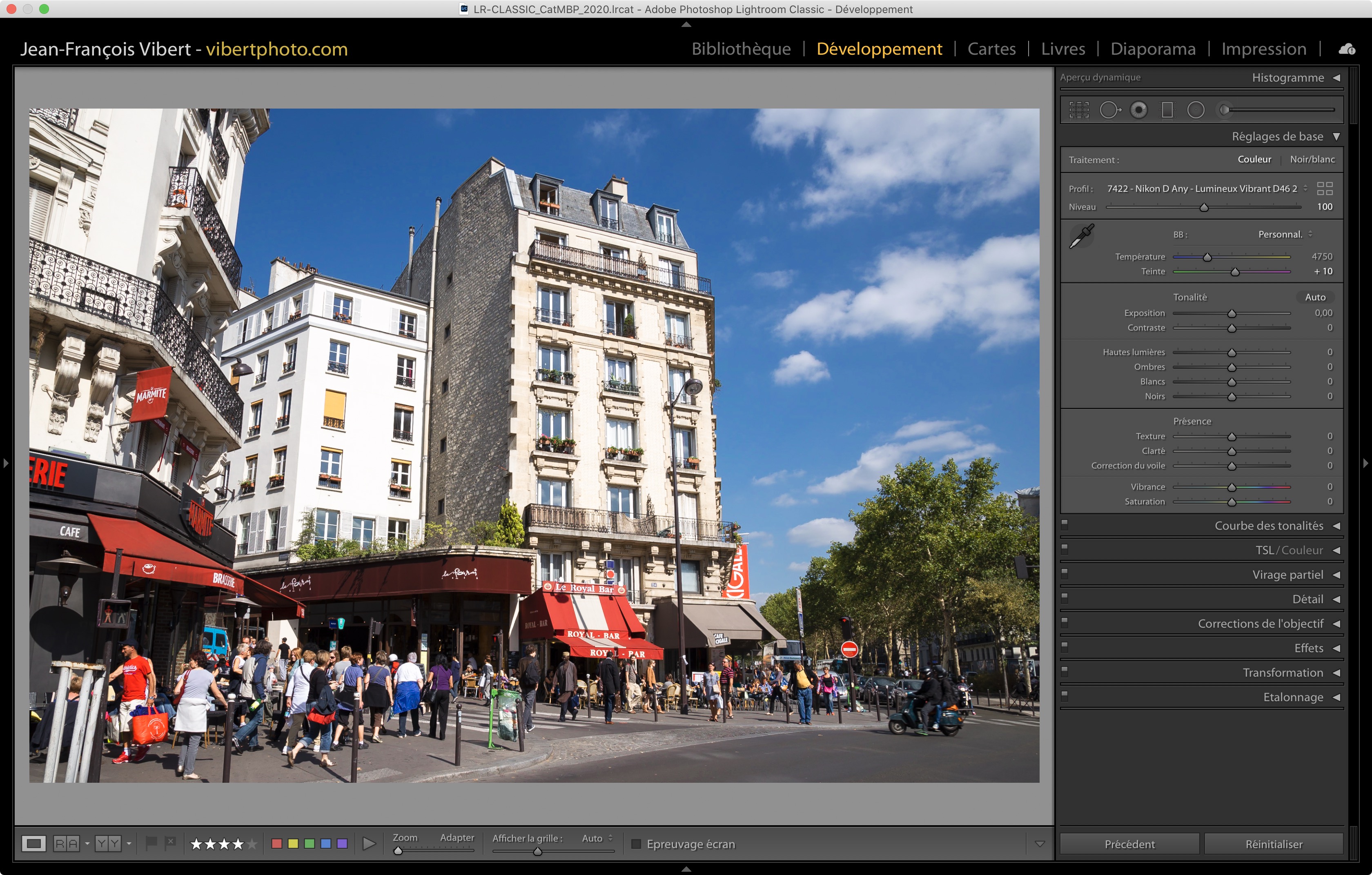Select the red eye correction tool
Screen dimensions: 1372x875
pyautogui.click(x=1138, y=110)
